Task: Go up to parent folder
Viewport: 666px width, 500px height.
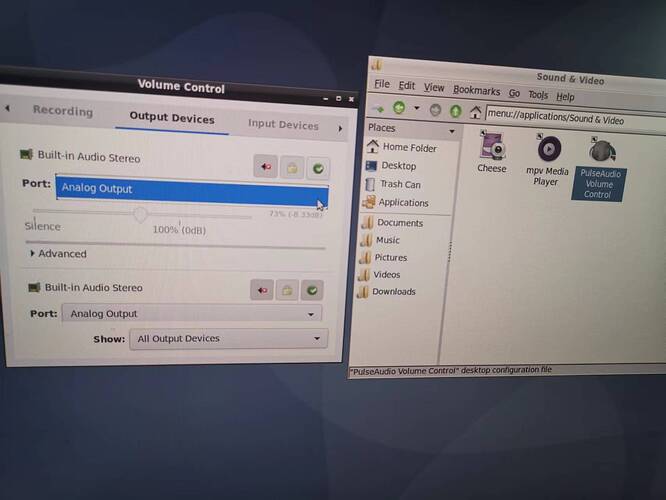Action: click(455, 111)
